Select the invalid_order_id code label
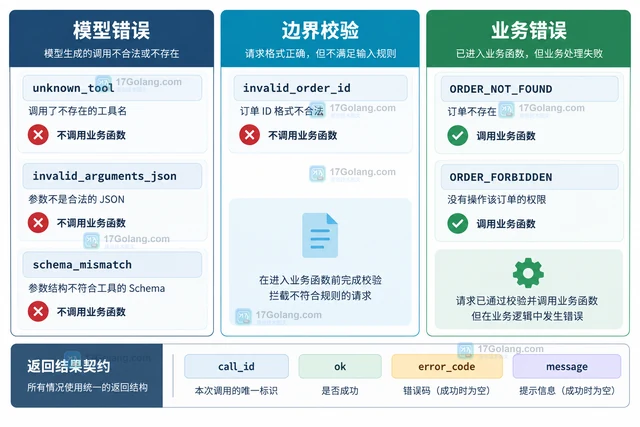Image resolution: width=640 pixels, height=427 pixels. [320, 88]
